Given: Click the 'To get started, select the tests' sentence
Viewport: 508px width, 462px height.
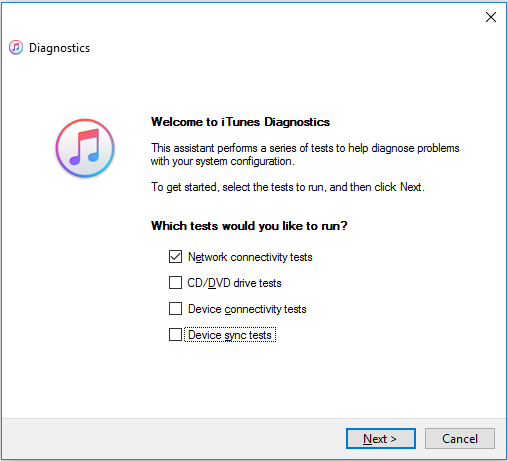Looking at the screenshot, I should coord(288,187).
